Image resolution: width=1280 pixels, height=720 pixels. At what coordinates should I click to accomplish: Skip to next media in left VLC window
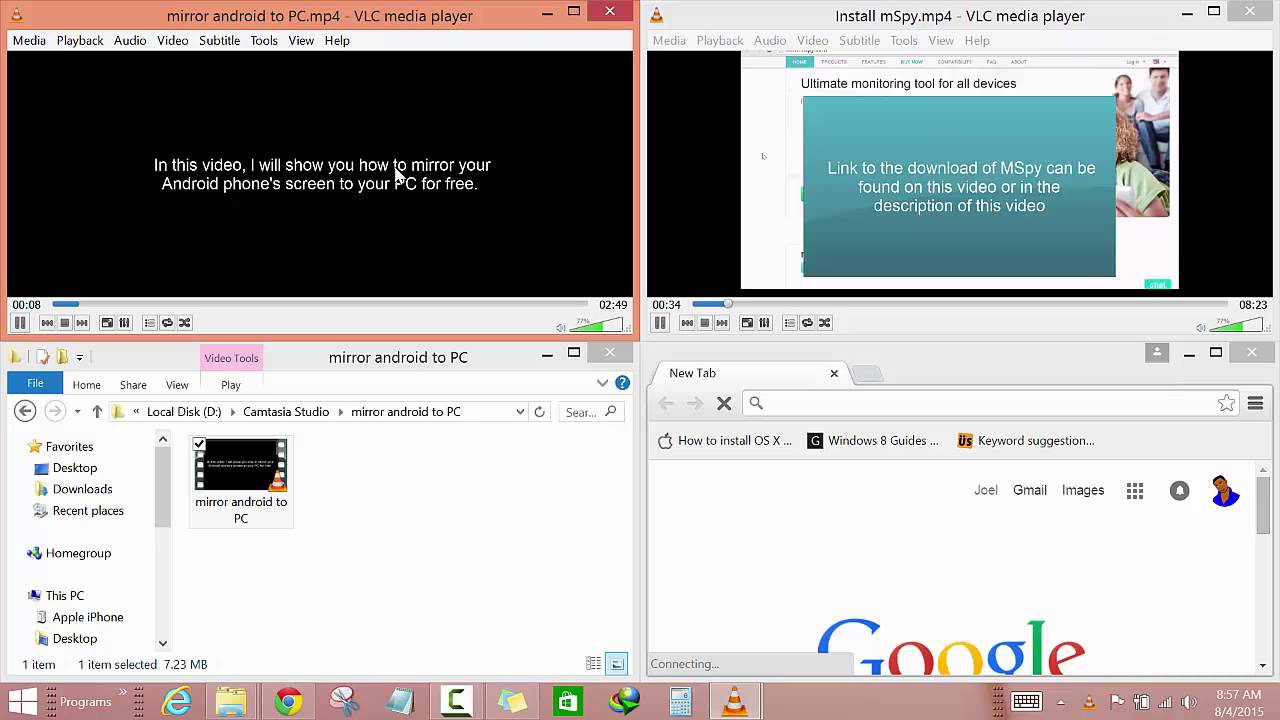(82, 323)
